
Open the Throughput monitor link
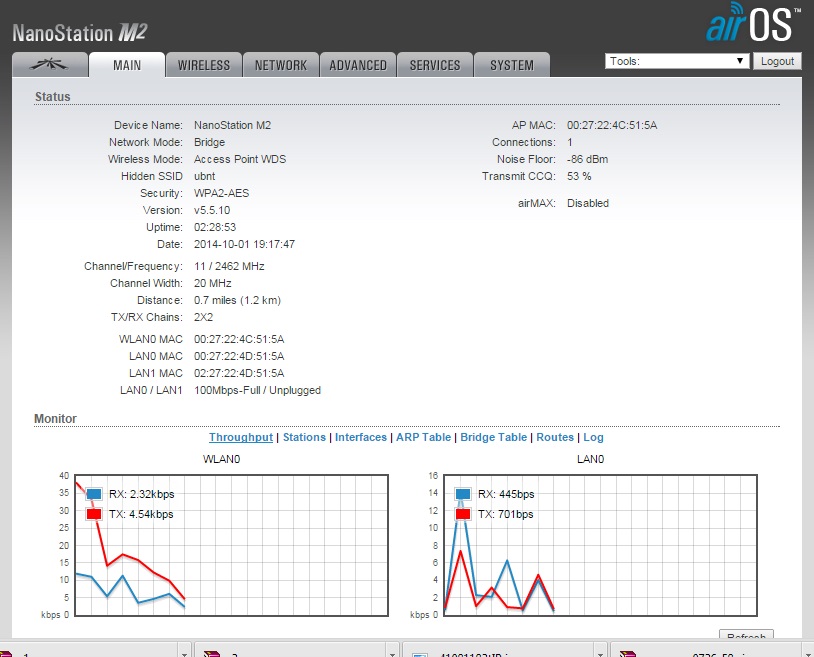(x=241, y=437)
